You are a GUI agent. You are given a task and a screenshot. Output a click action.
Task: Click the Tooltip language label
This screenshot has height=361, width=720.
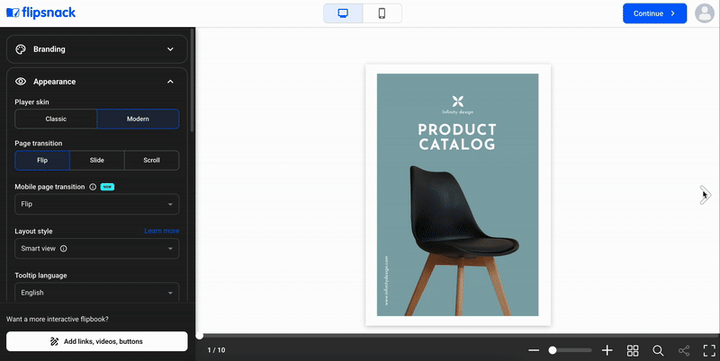tap(41, 276)
